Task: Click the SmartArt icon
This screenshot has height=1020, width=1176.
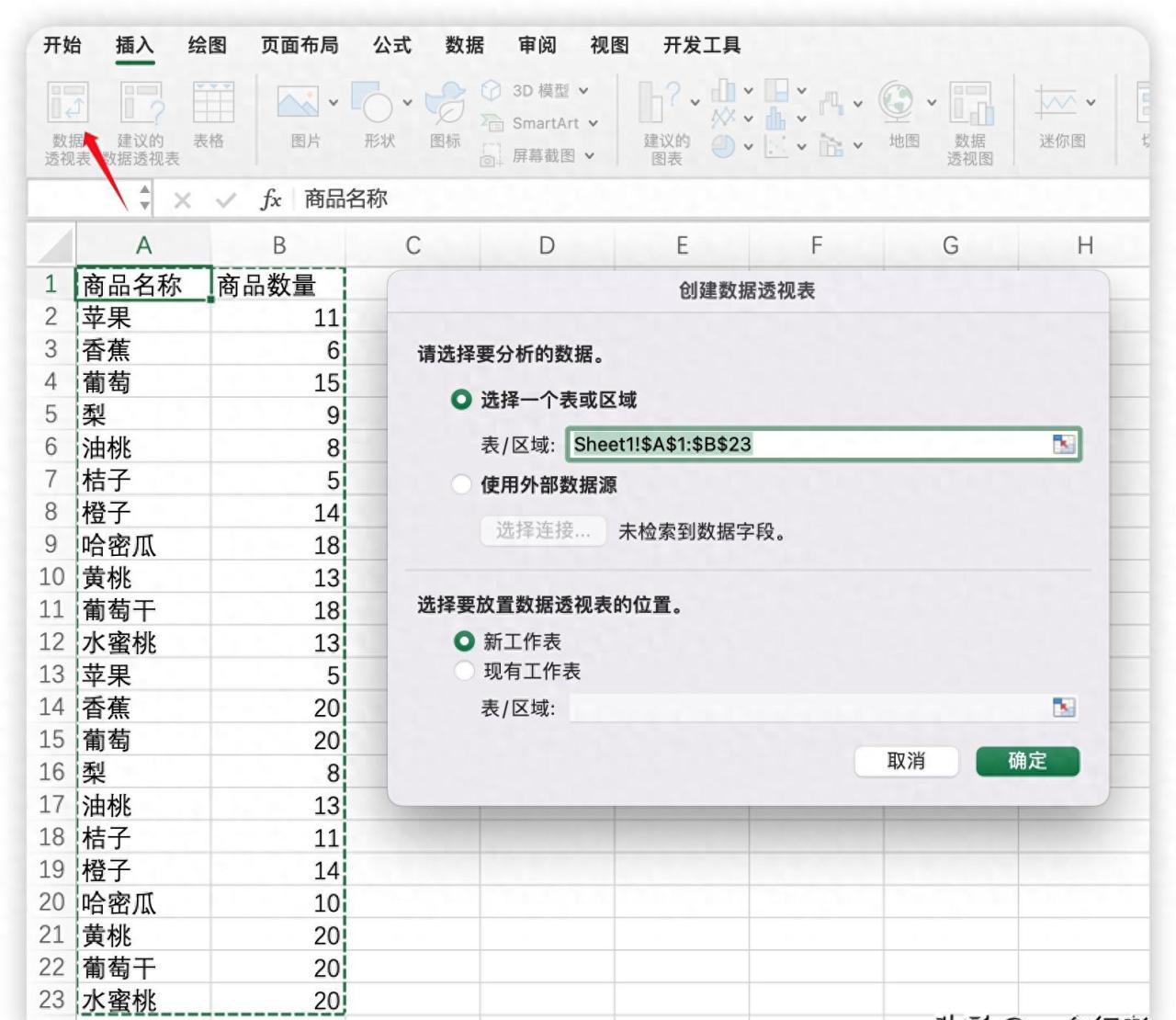Action: pos(492,122)
